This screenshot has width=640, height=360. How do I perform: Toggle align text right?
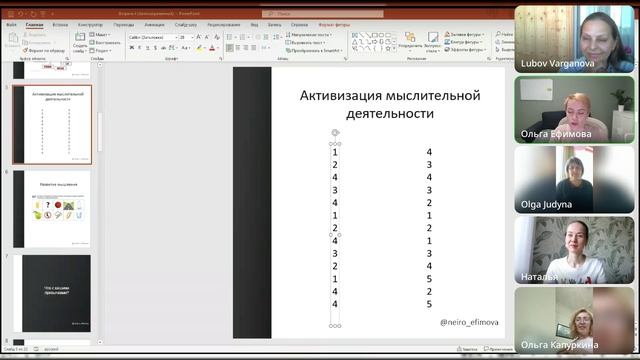coord(246,48)
